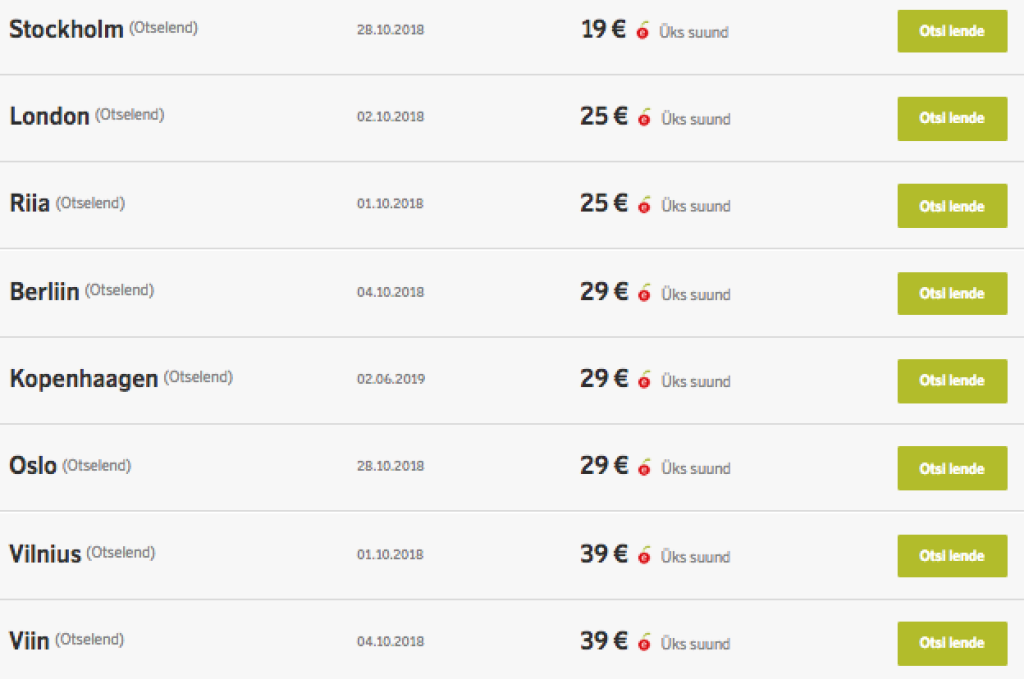
Task: Select the Stockholm destination name
Action: pos(66,29)
